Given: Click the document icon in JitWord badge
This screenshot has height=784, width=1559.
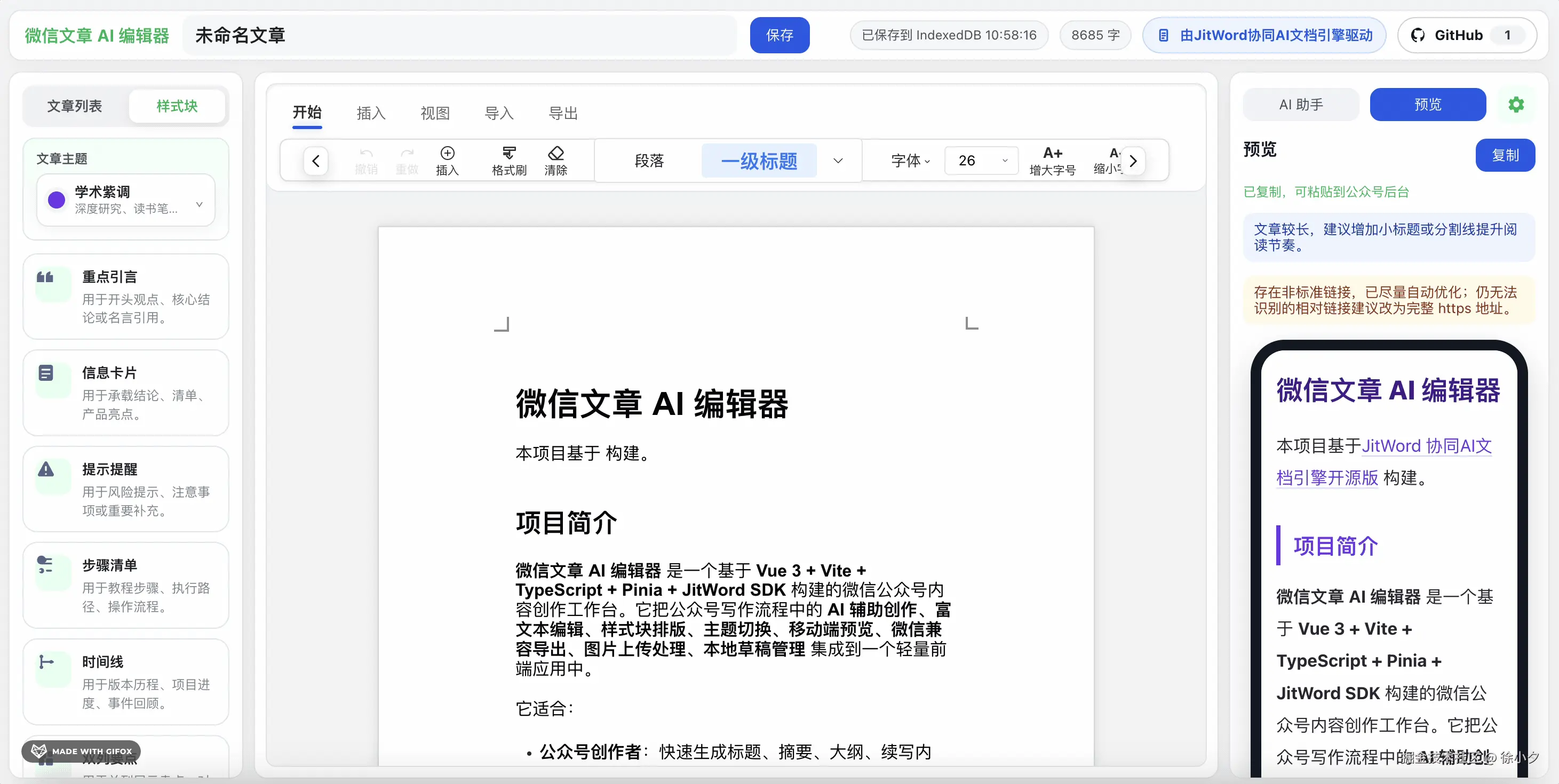Looking at the screenshot, I should (1163, 35).
